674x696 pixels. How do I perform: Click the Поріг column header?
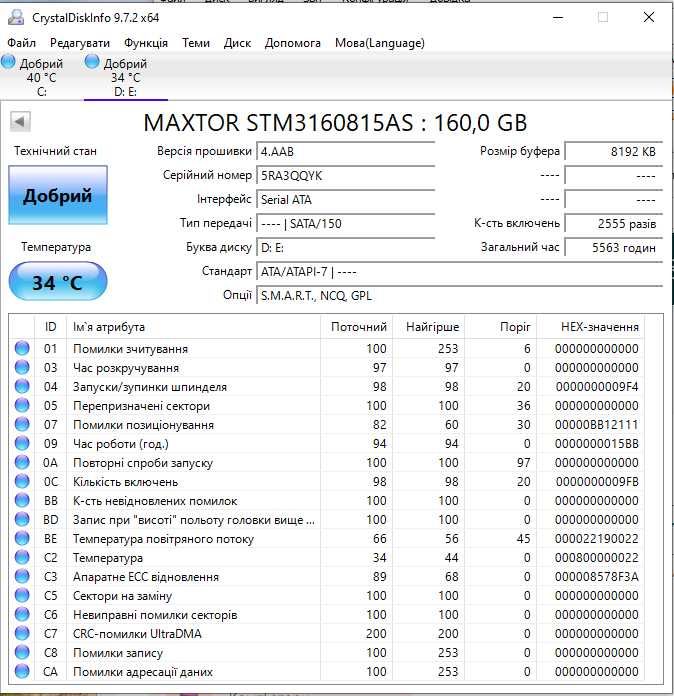pos(501,327)
